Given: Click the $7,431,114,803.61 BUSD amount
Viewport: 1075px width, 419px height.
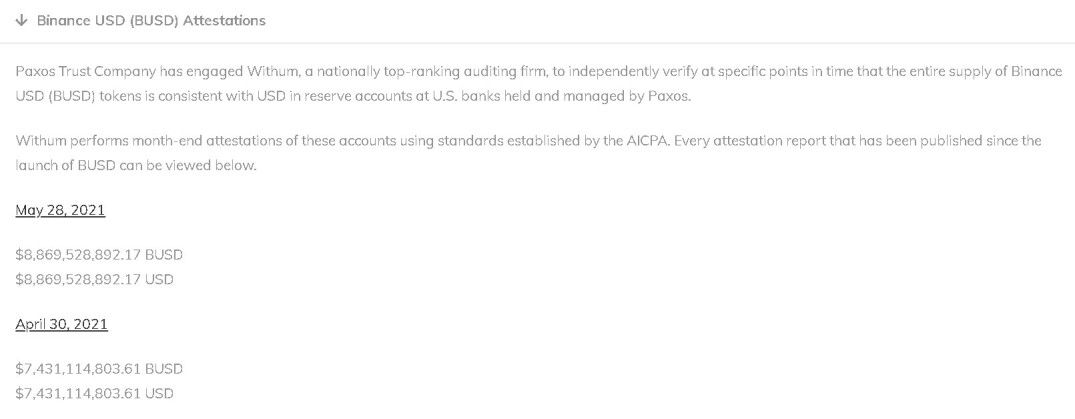Looking at the screenshot, I should coord(99,369).
